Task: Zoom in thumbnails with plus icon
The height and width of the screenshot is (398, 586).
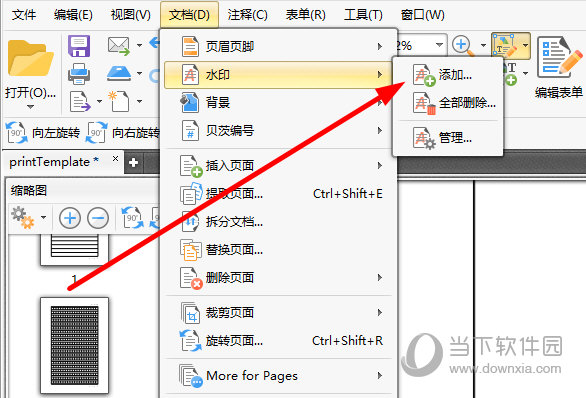Action: pos(70,218)
